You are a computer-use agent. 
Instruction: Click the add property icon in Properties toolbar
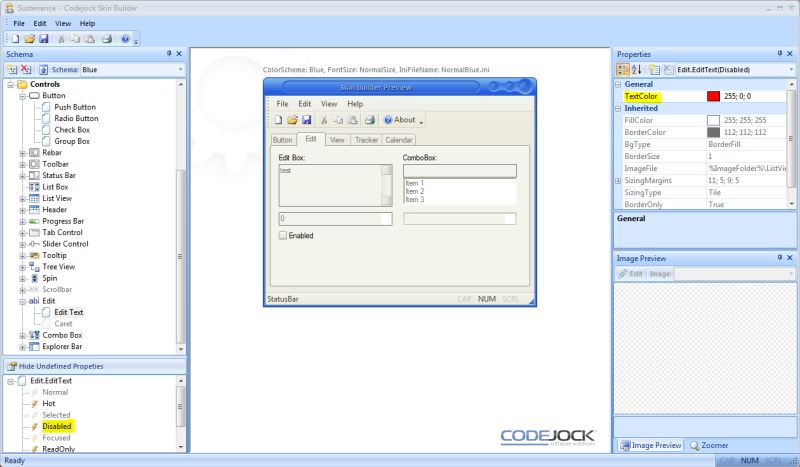point(655,69)
